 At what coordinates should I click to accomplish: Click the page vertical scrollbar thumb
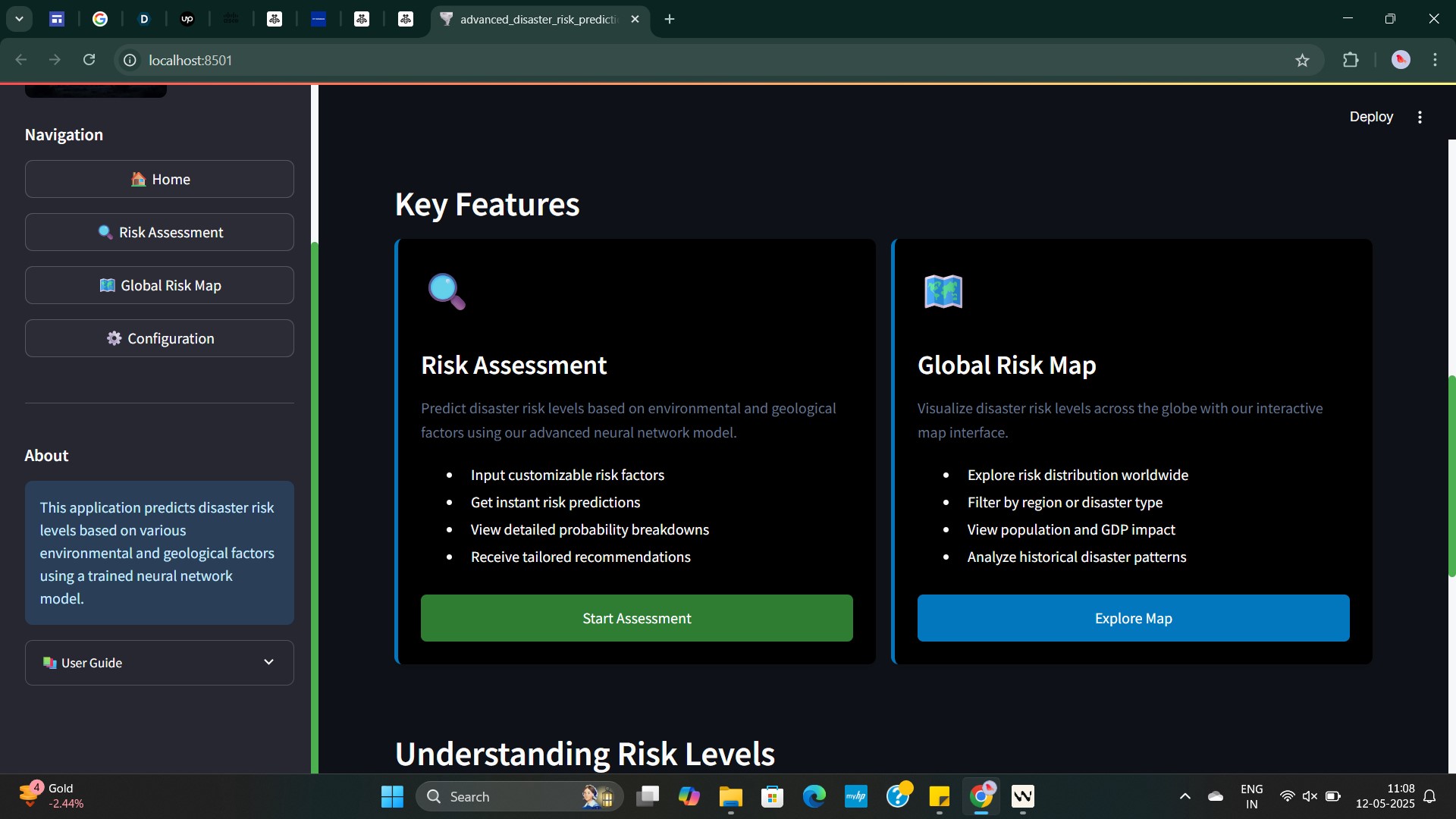tap(1451, 475)
